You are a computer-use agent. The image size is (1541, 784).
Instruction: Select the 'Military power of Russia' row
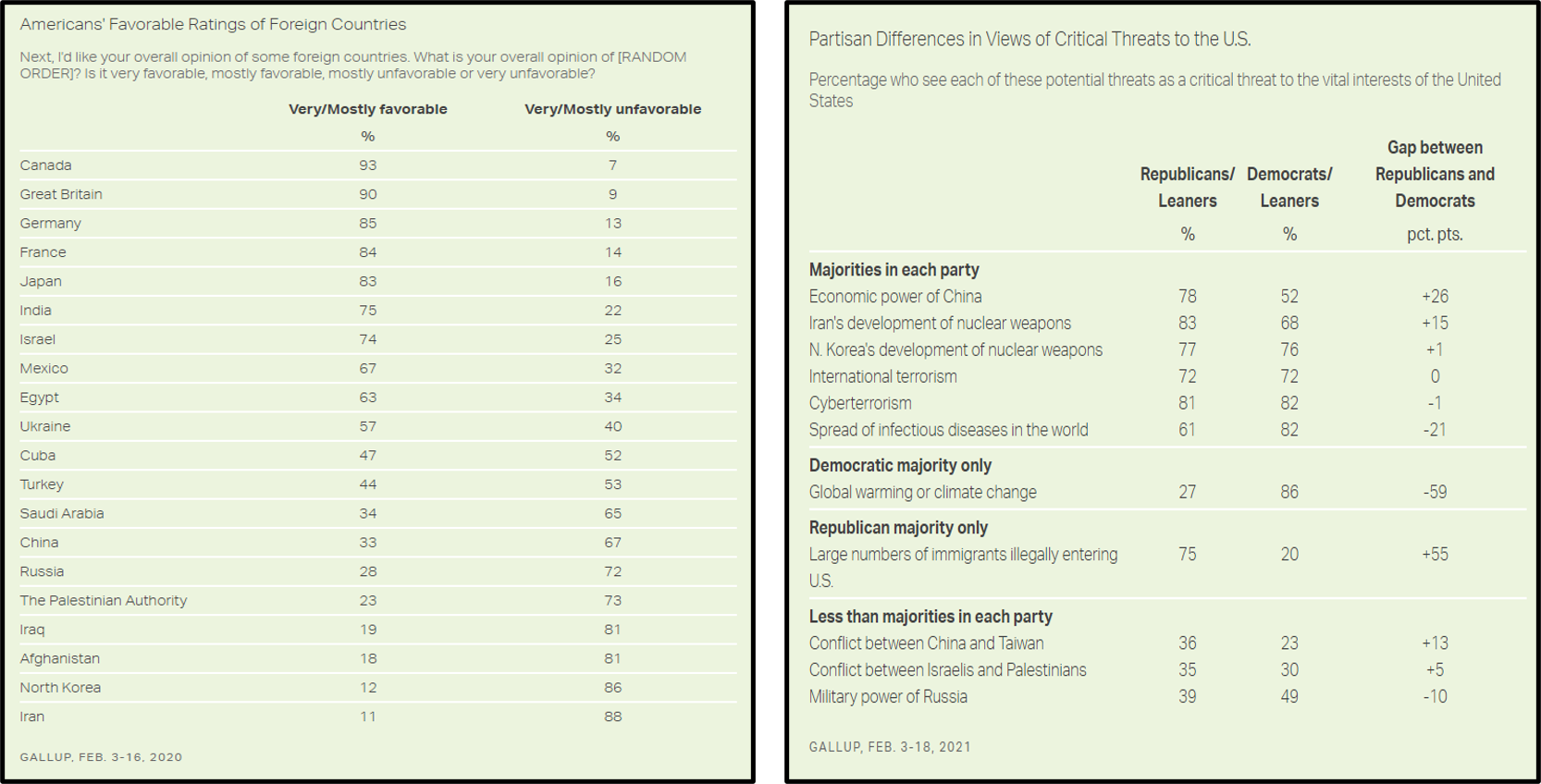click(x=888, y=697)
